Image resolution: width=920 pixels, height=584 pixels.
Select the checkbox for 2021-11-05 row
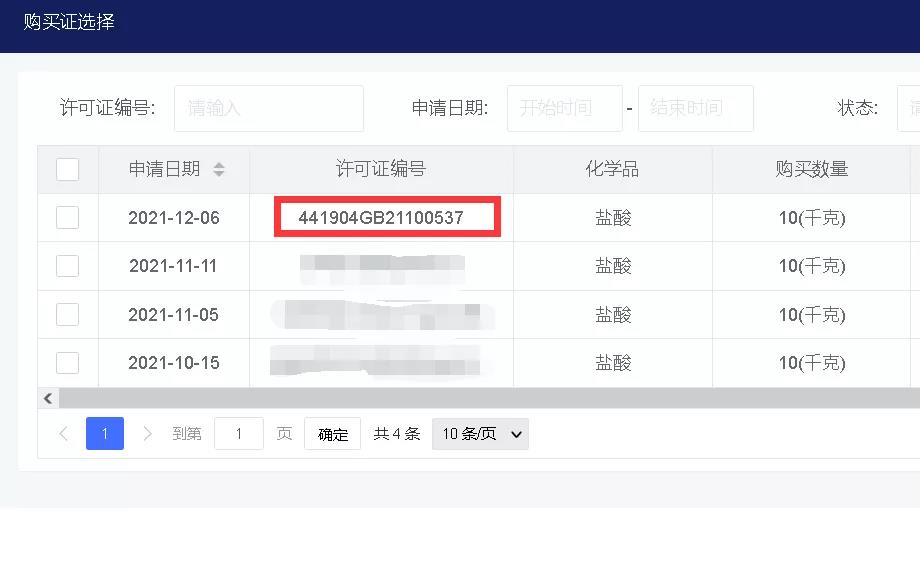point(67,314)
